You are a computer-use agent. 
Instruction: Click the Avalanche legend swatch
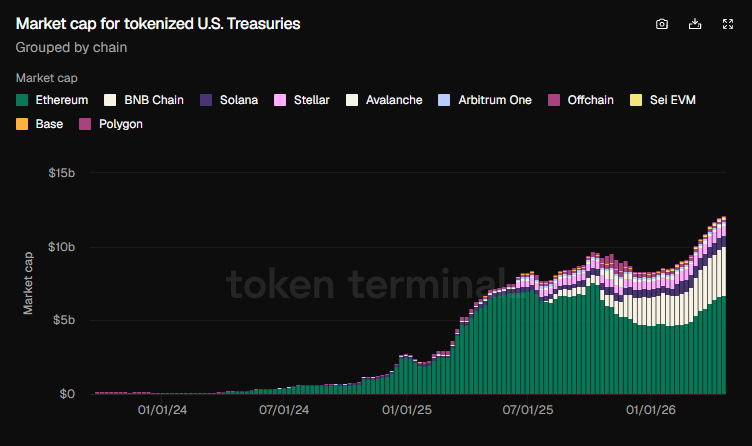pos(351,100)
